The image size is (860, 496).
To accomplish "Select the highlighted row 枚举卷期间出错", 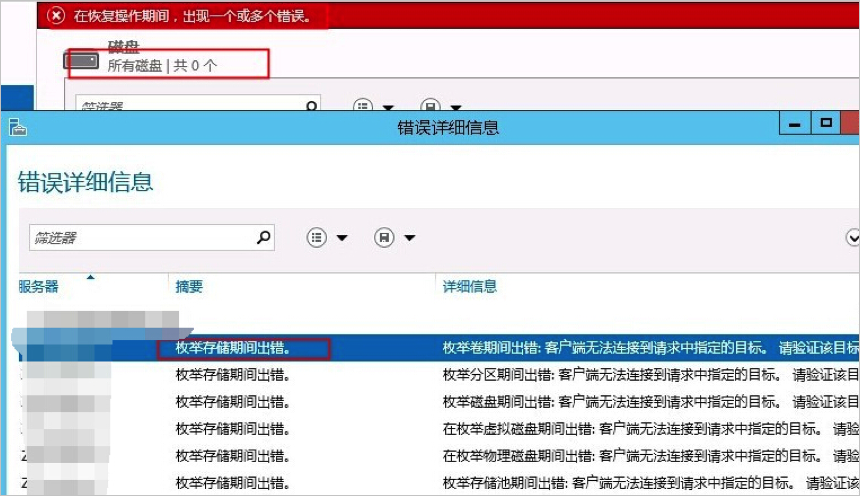I will click(439, 348).
